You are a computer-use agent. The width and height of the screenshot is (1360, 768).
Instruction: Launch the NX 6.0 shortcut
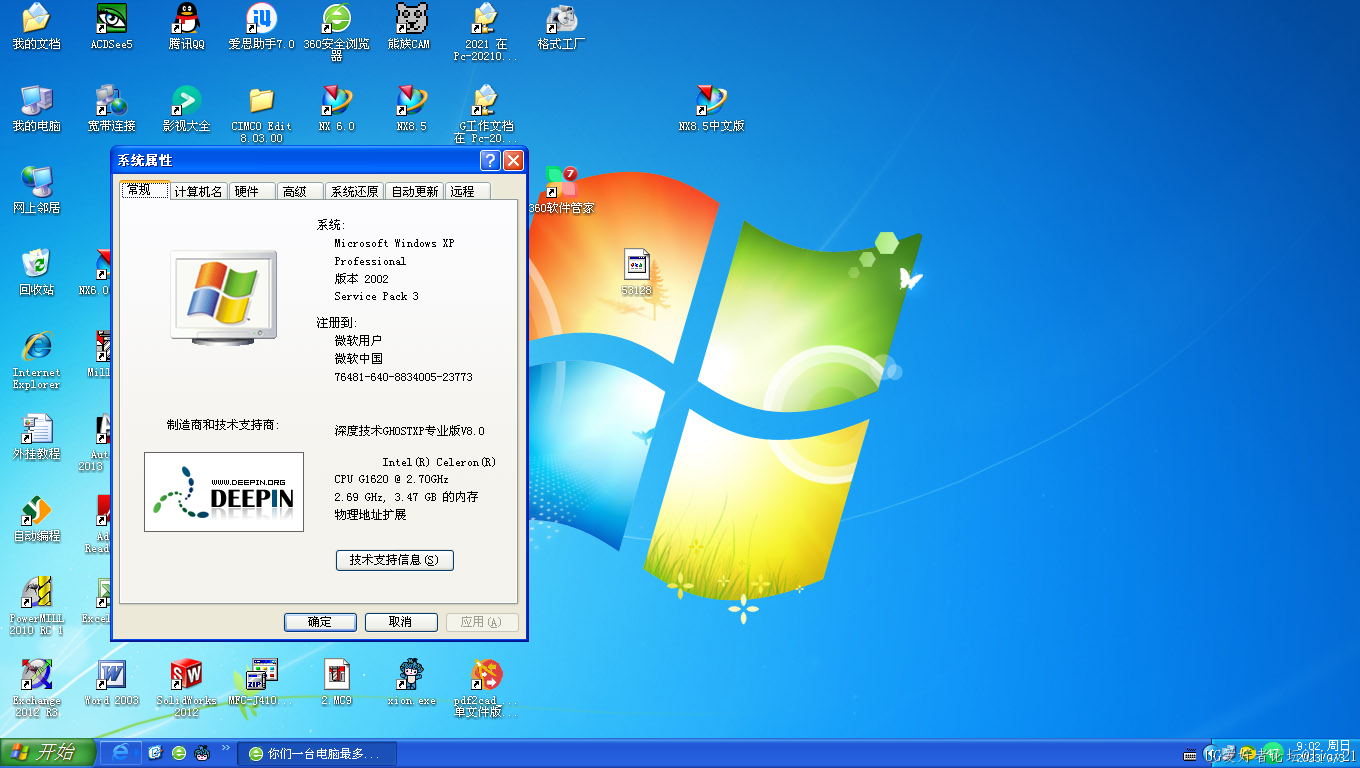(336, 109)
